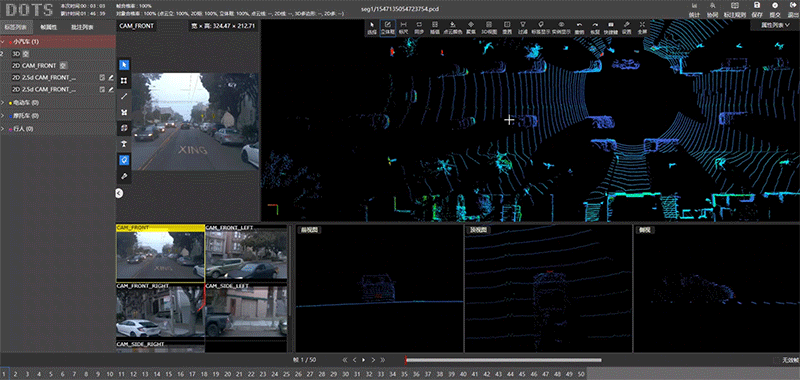The image size is (800, 380).
Task: Select the rectangle box tool in image toolbar
Action: [124, 81]
